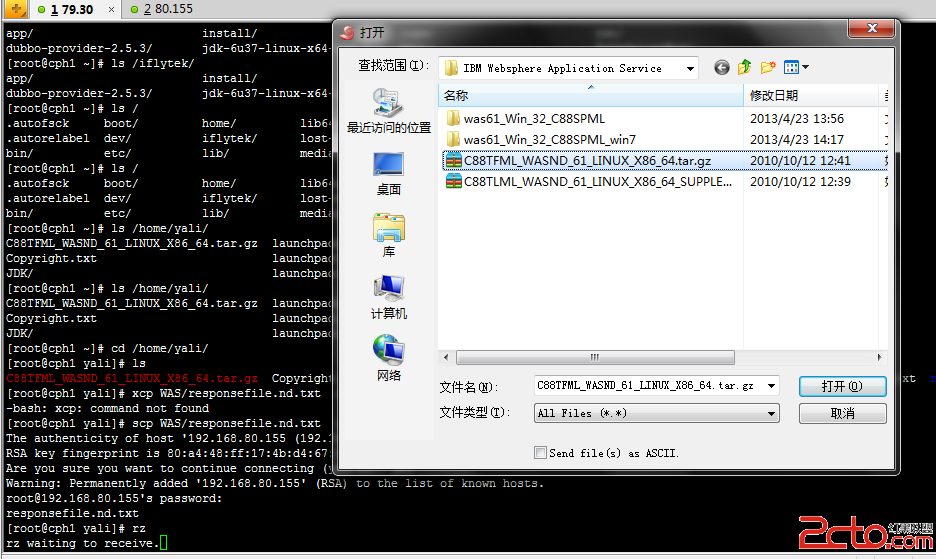Open the view menu icon
The height and width of the screenshot is (559, 936).
pyautogui.click(x=791, y=67)
